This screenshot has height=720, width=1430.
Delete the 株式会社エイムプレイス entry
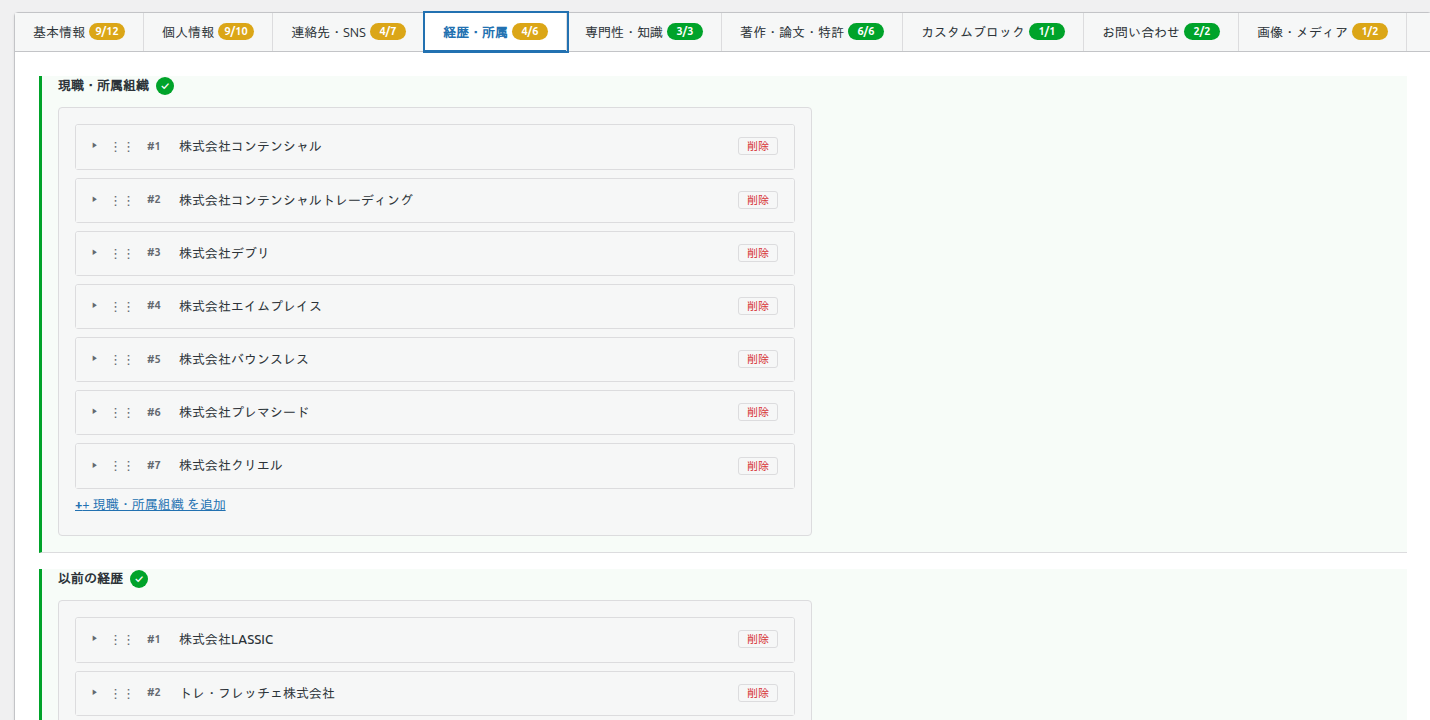(758, 306)
